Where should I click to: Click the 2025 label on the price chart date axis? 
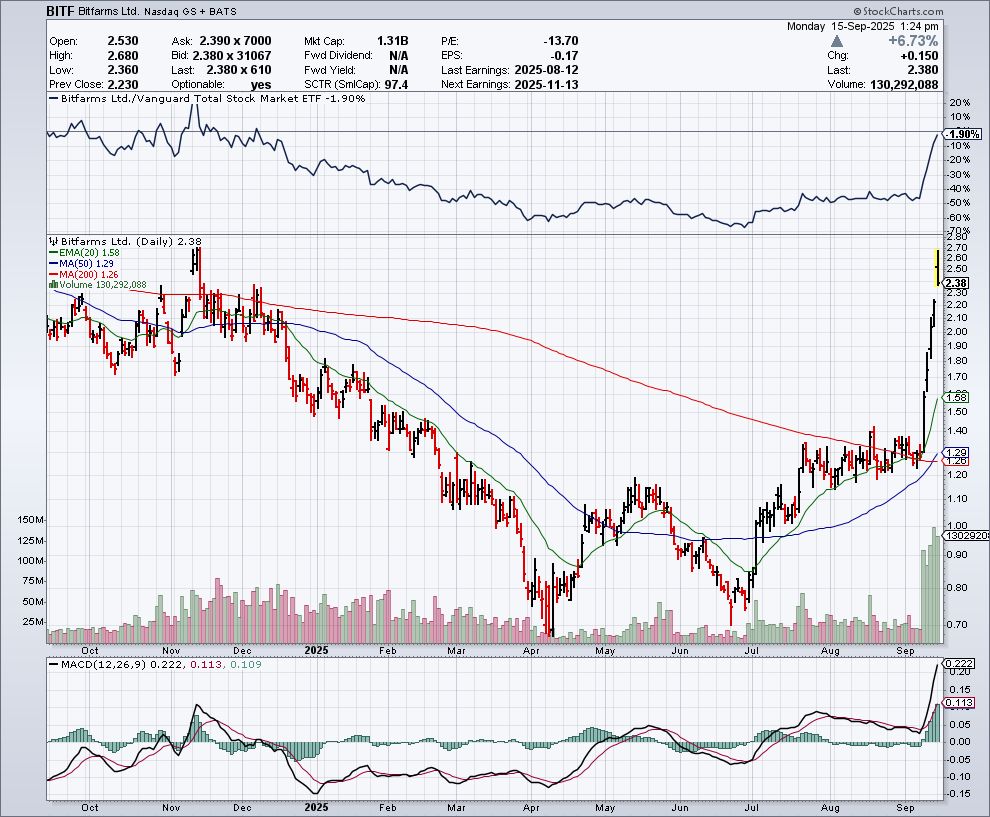316,650
